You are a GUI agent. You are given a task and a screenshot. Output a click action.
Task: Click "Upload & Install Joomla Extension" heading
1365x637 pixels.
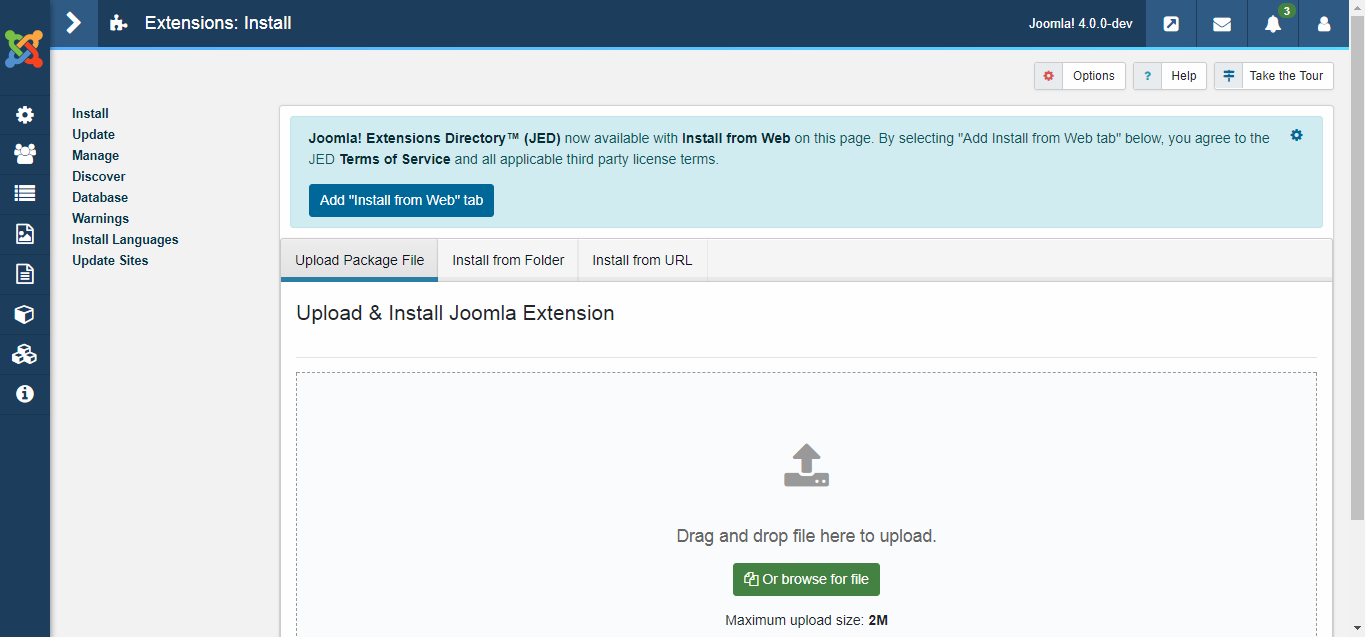(x=455, y=313)
